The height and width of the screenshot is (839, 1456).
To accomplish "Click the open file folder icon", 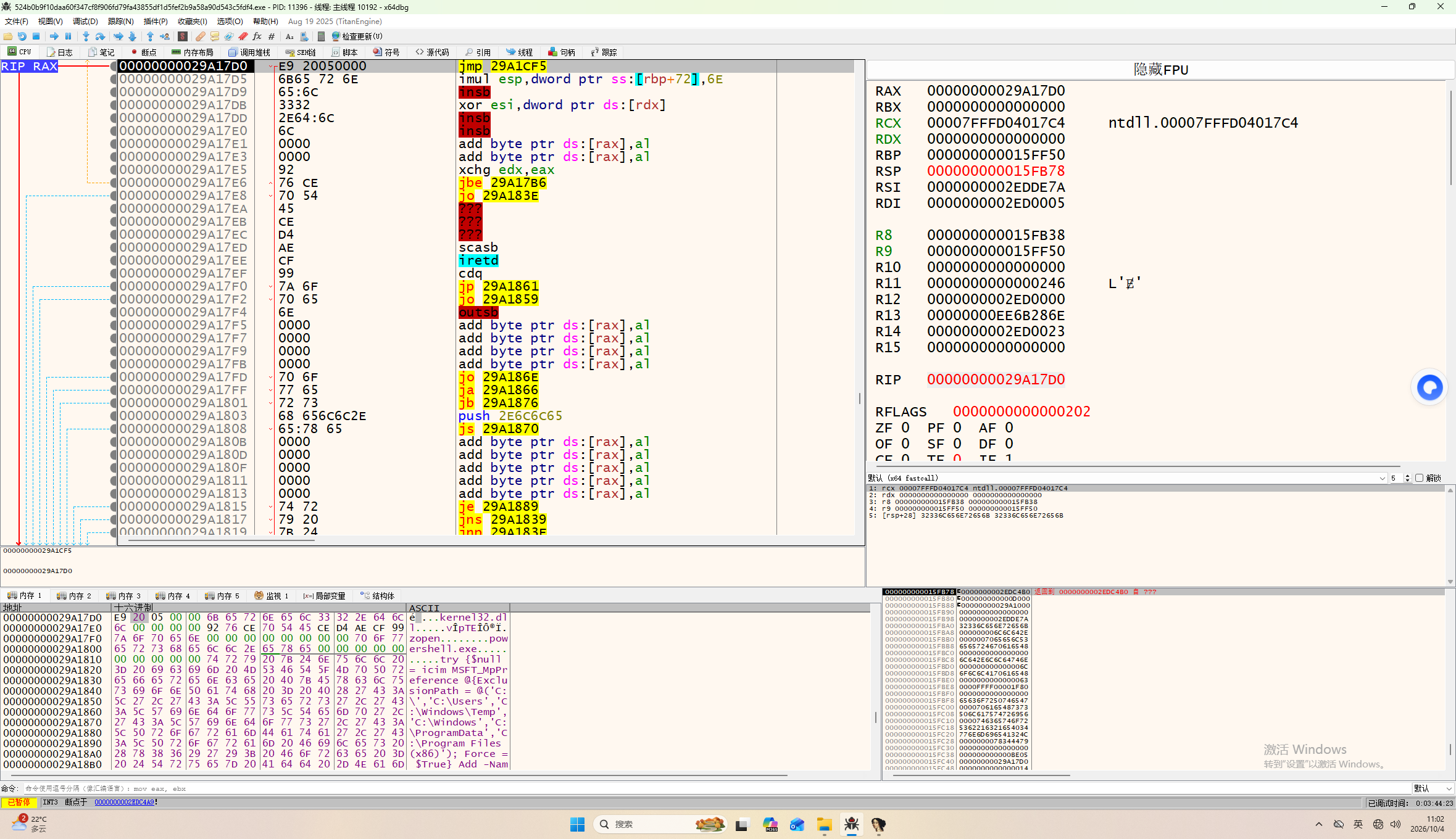I will [8, 36].
